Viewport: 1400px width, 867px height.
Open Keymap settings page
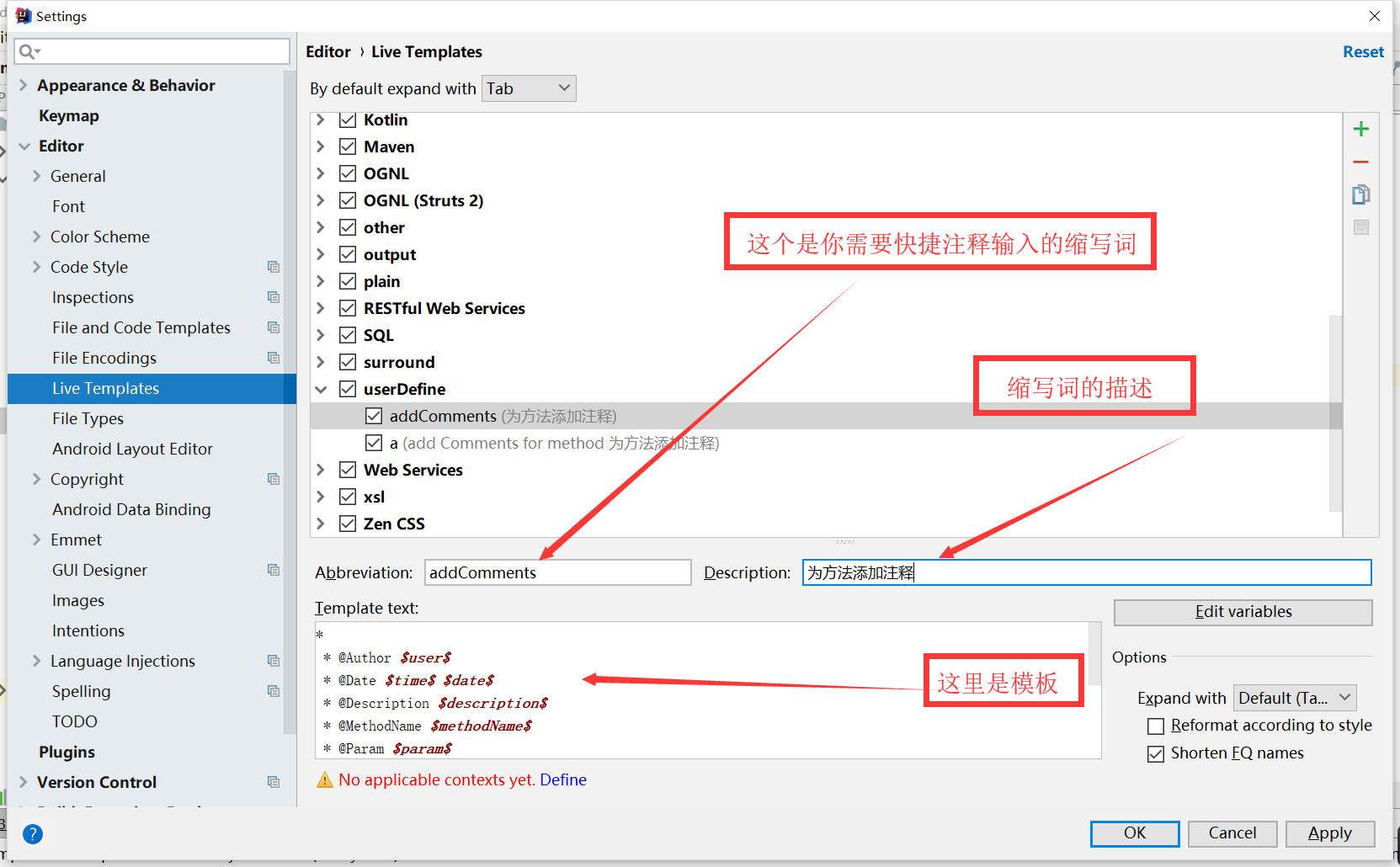click(x=69, y=116)
